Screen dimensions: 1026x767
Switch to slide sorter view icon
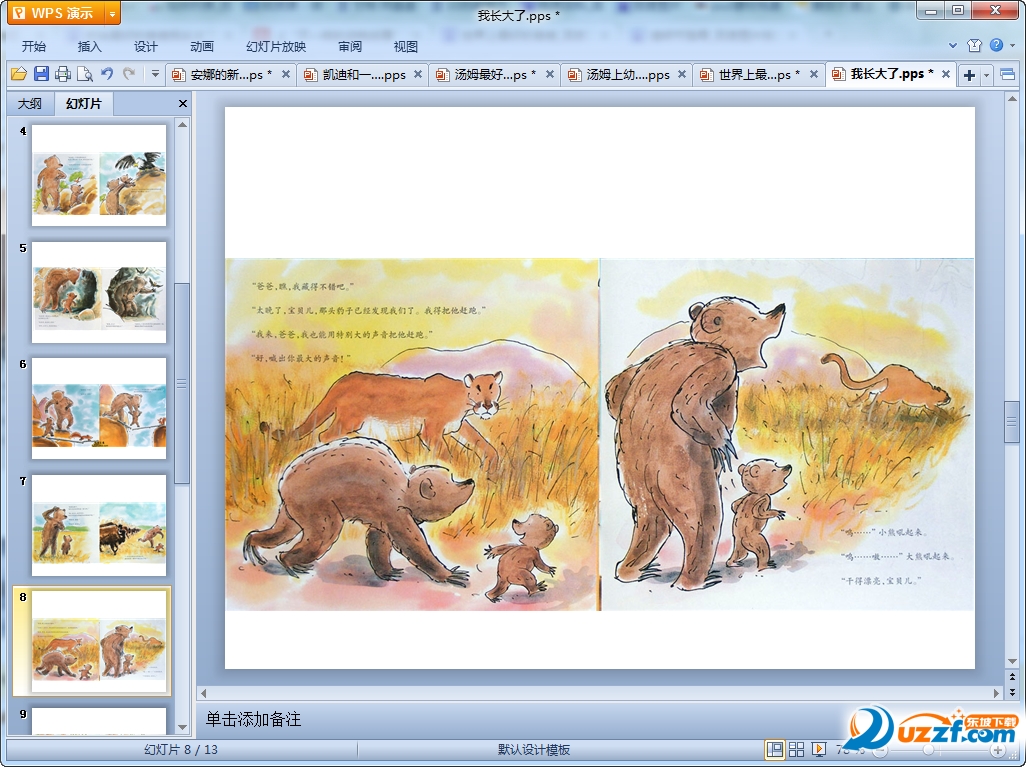point(796,750)
